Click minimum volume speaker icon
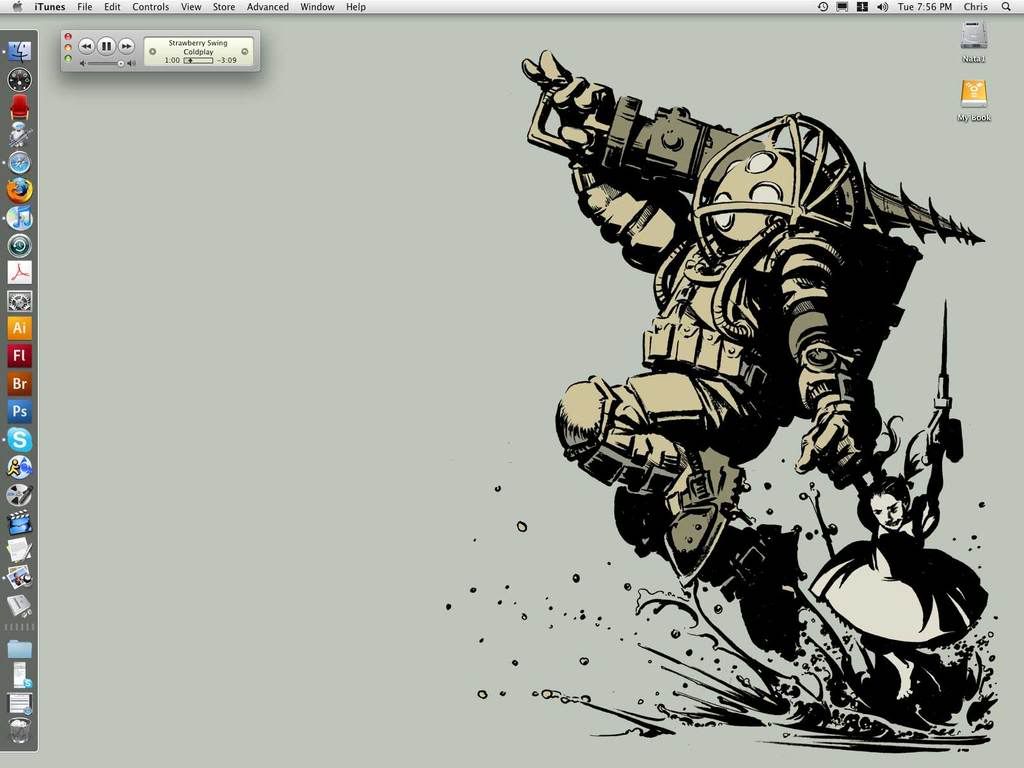This screenshot has height=768, width=1024. click(x=83, y=63)
